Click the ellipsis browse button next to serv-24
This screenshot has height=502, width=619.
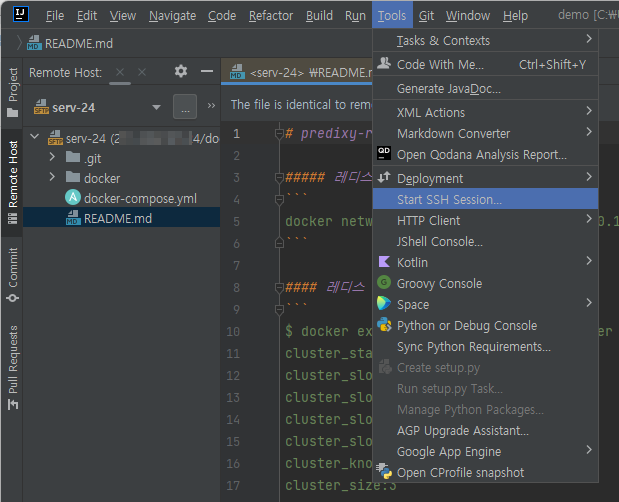[185, 107]
